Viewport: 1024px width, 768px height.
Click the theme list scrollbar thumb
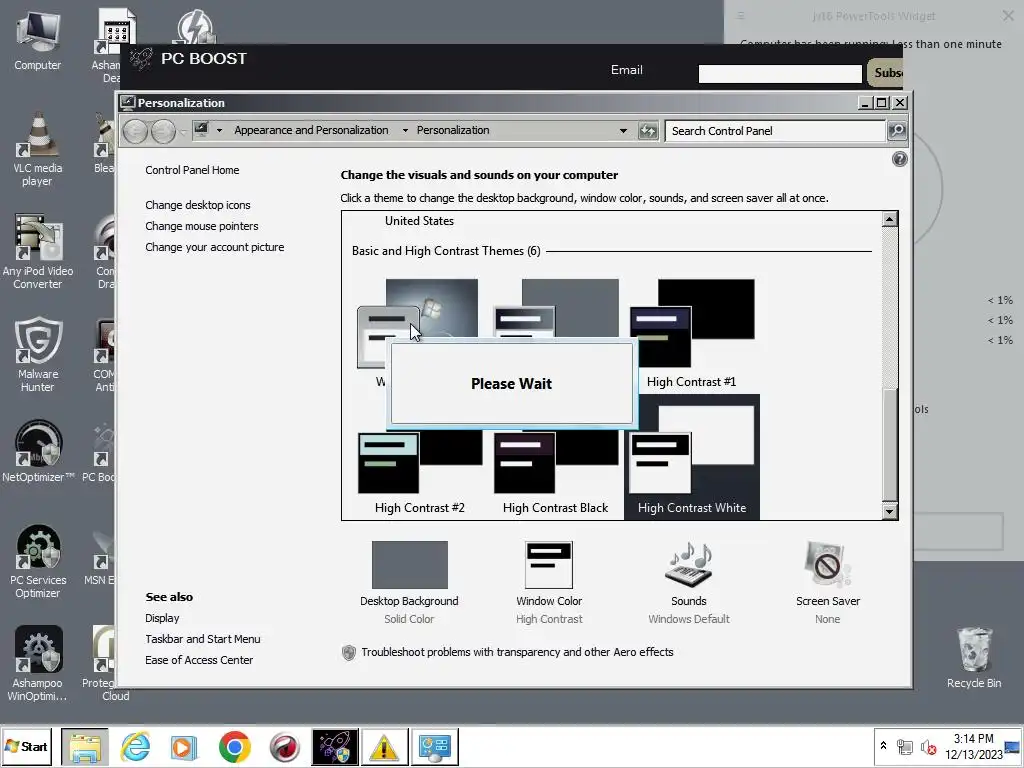889,444
